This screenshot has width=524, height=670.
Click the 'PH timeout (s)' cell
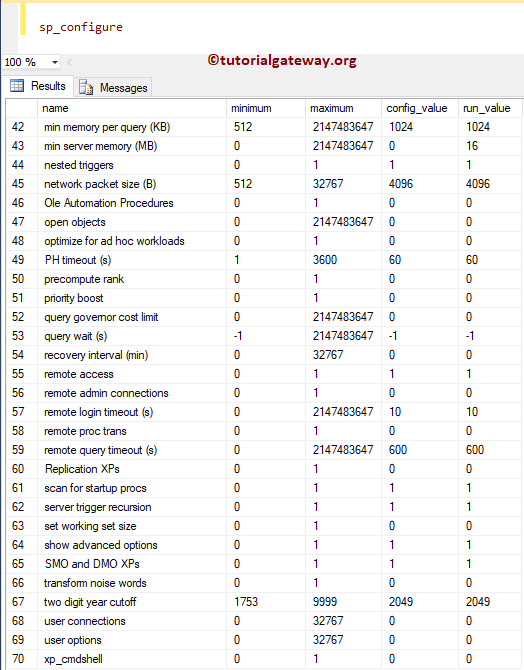(132, 260)
